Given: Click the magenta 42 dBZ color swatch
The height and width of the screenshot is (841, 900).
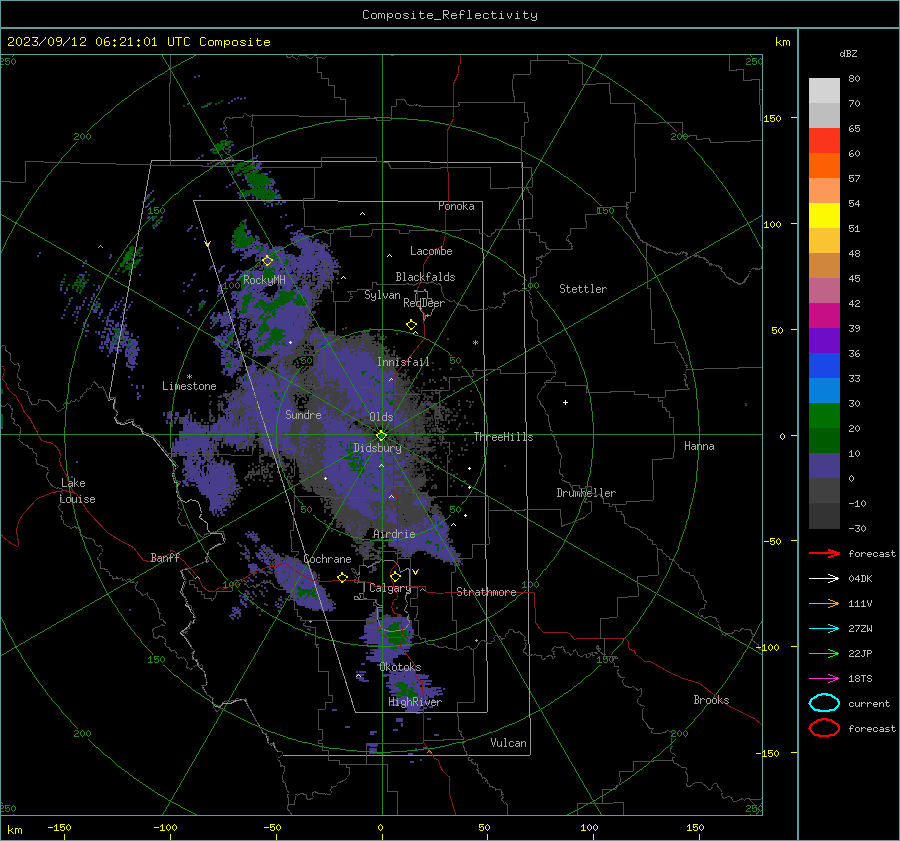Looking at the screenshot, I should click(824, 315).
